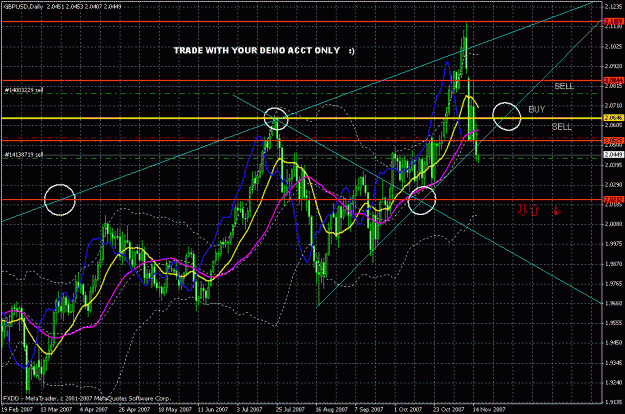Click the 7 Sep 2007 date label

(x=368, y=409)
